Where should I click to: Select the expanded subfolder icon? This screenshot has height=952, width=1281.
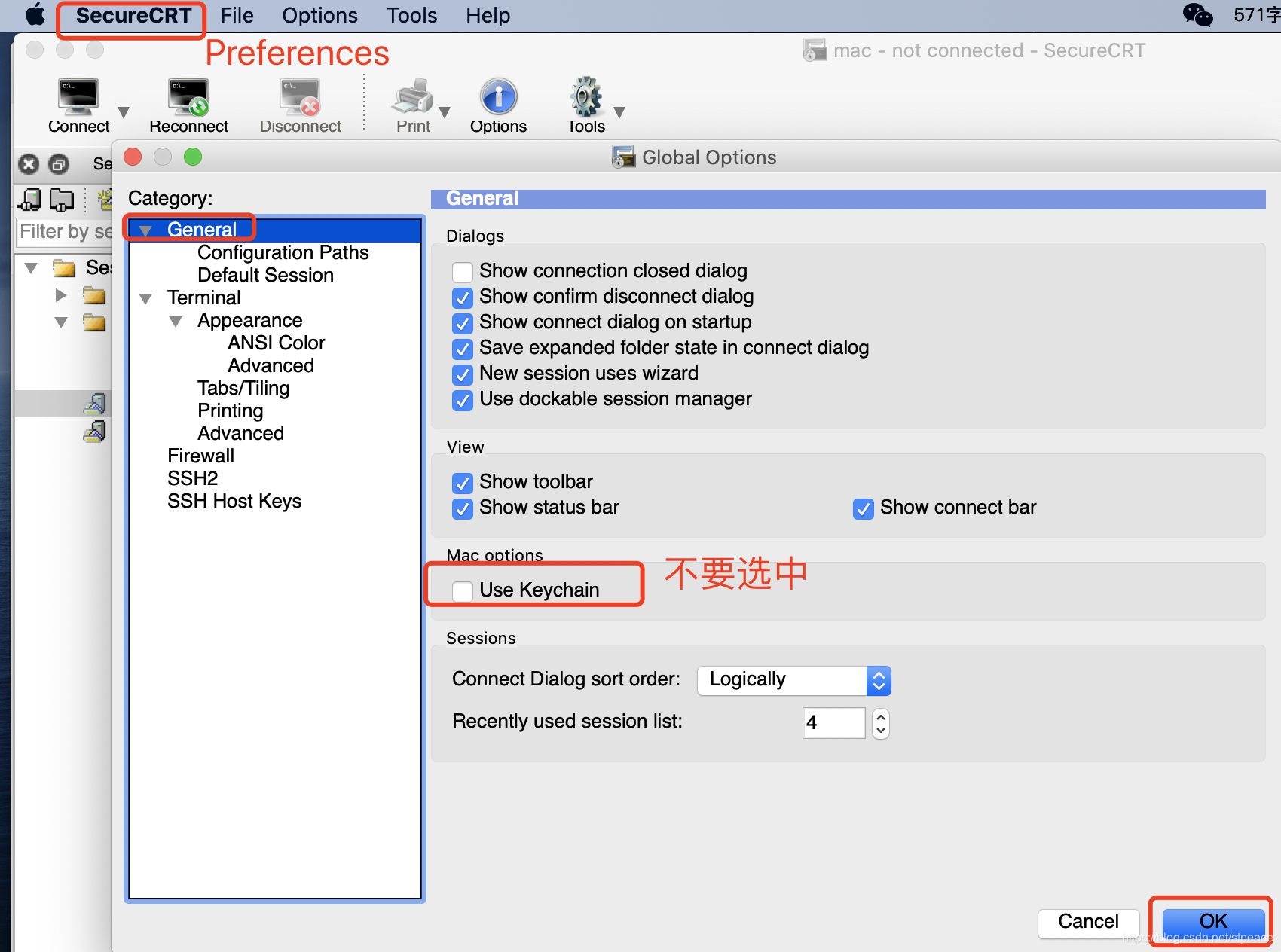click(x=94, y=322)
